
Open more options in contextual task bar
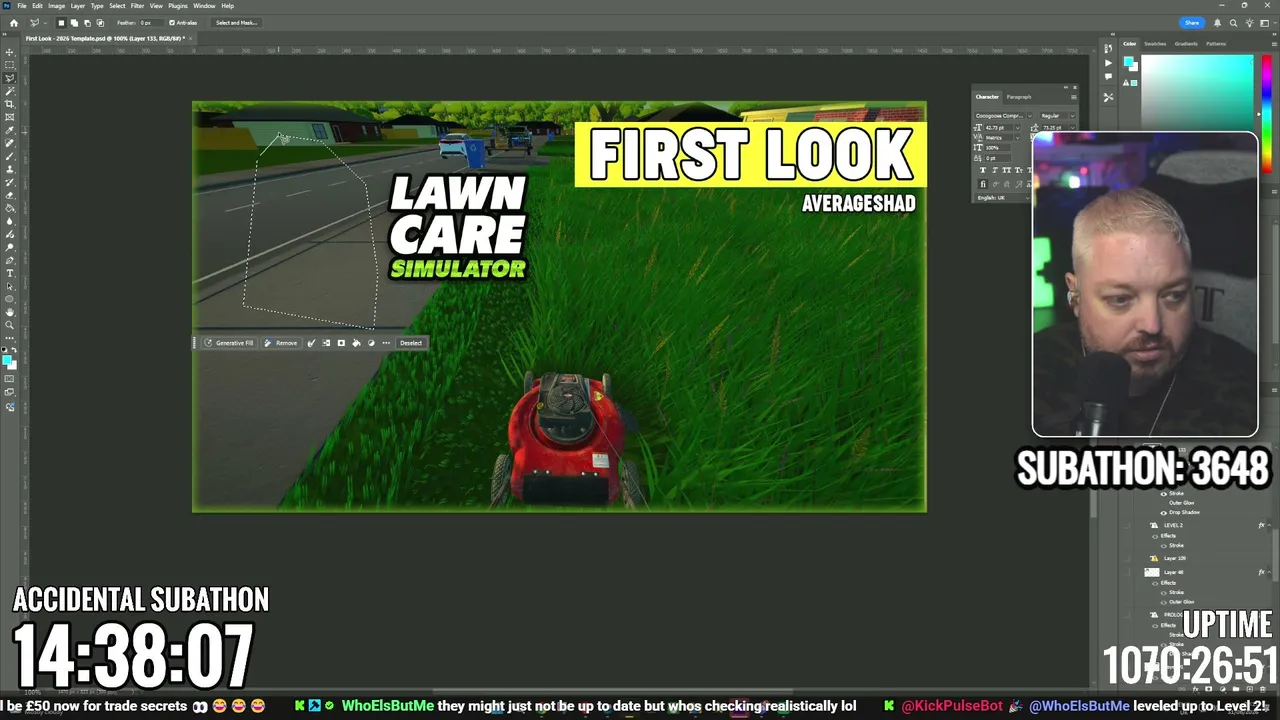[386, 343]
